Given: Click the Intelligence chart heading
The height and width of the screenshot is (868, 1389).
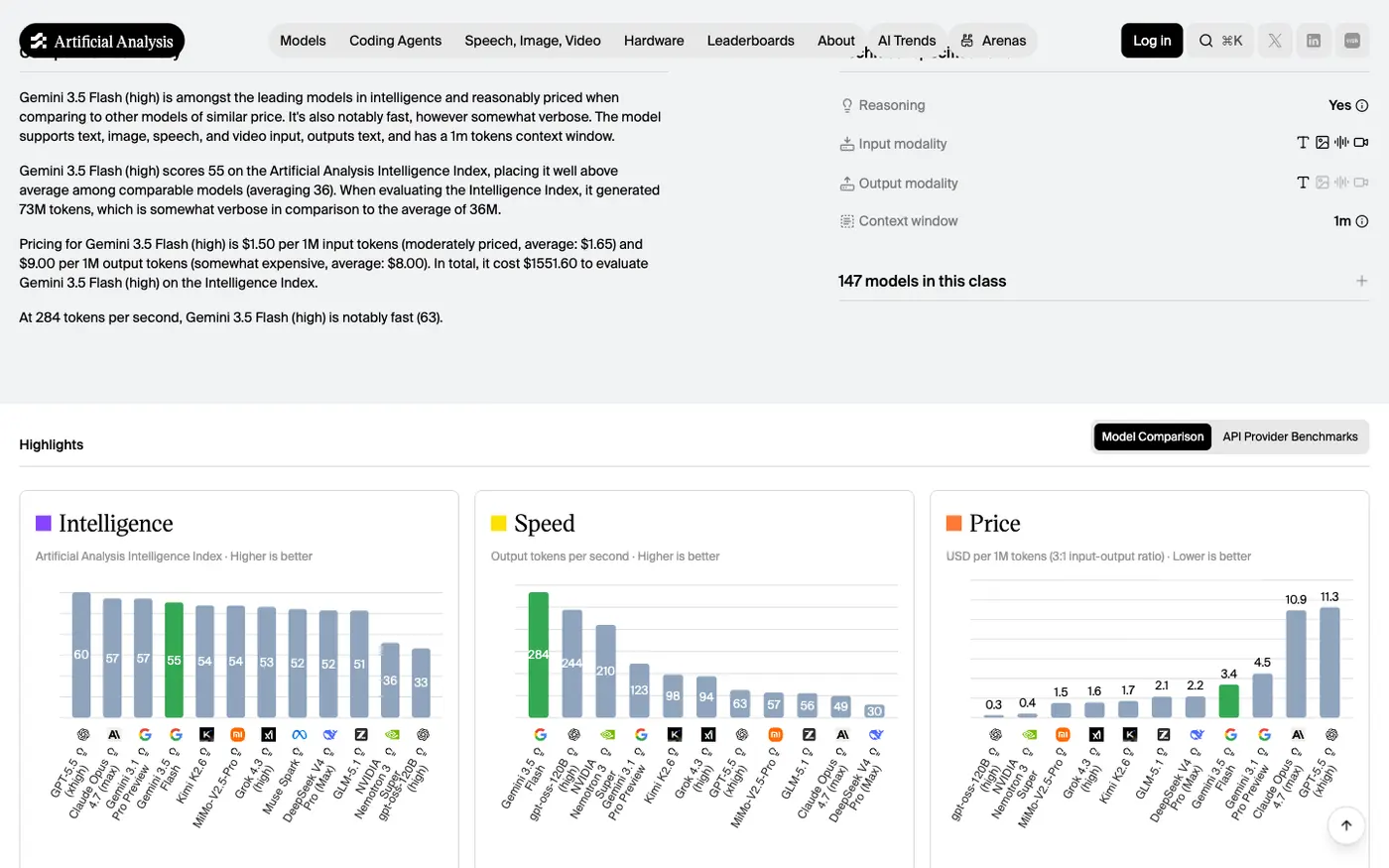Looking at the screenshot, I should pyautogui.click(x=115, y=523).
